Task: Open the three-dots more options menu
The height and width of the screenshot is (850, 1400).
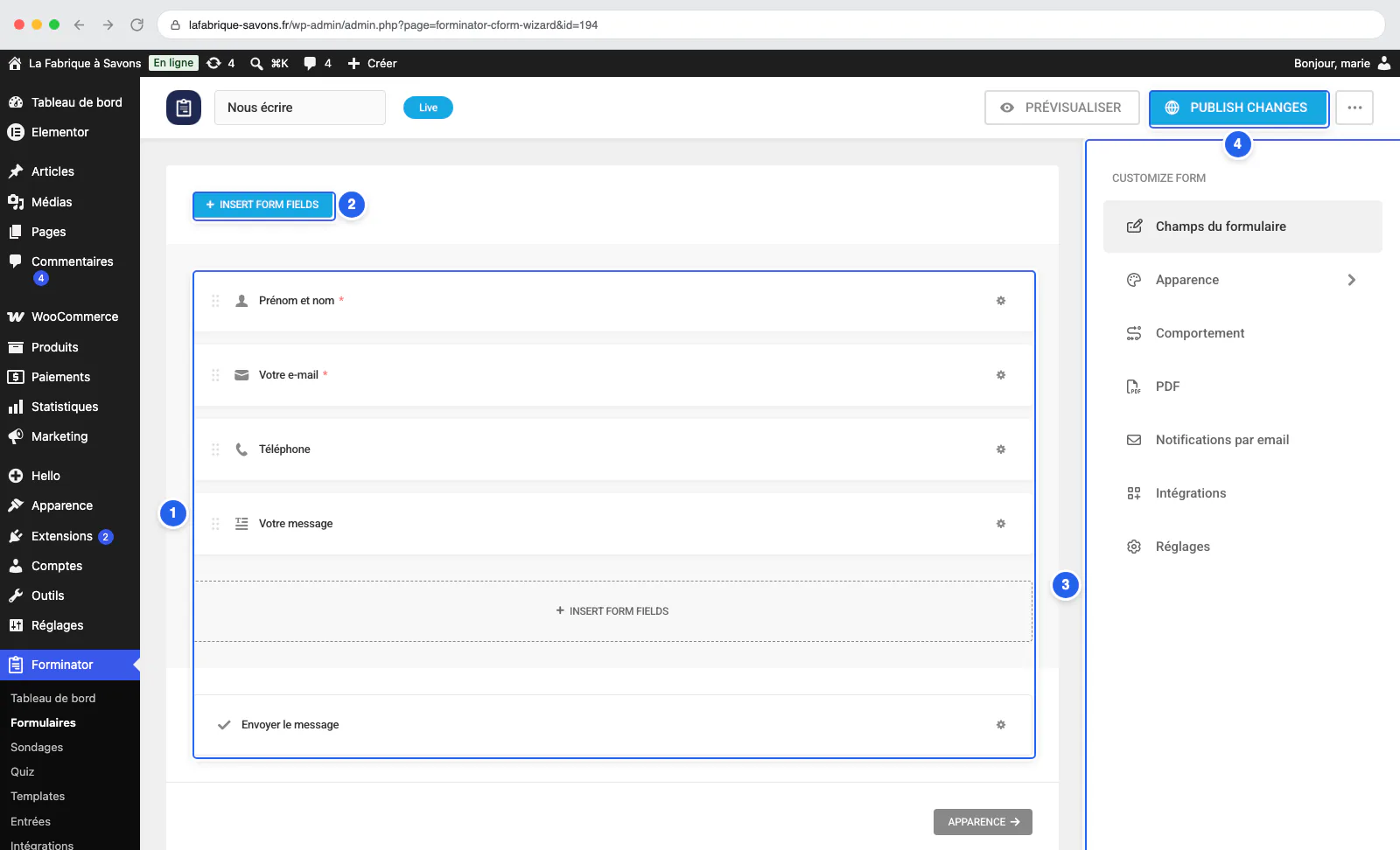Action: coord(1354,108)
